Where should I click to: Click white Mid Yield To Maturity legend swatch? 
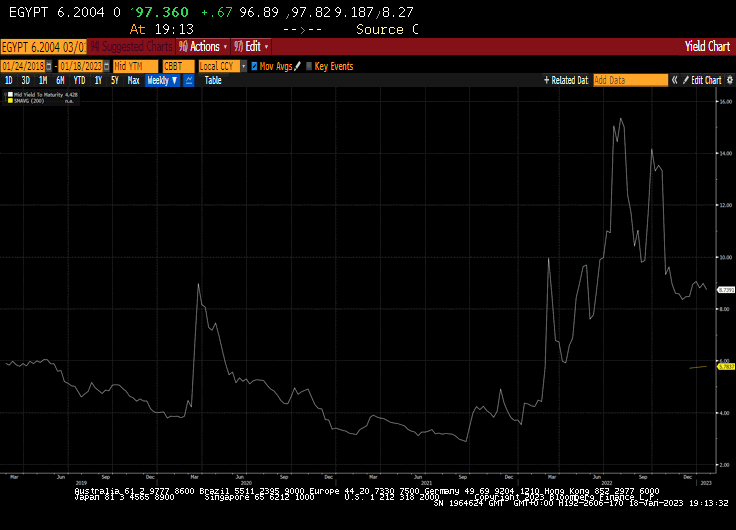10,95
